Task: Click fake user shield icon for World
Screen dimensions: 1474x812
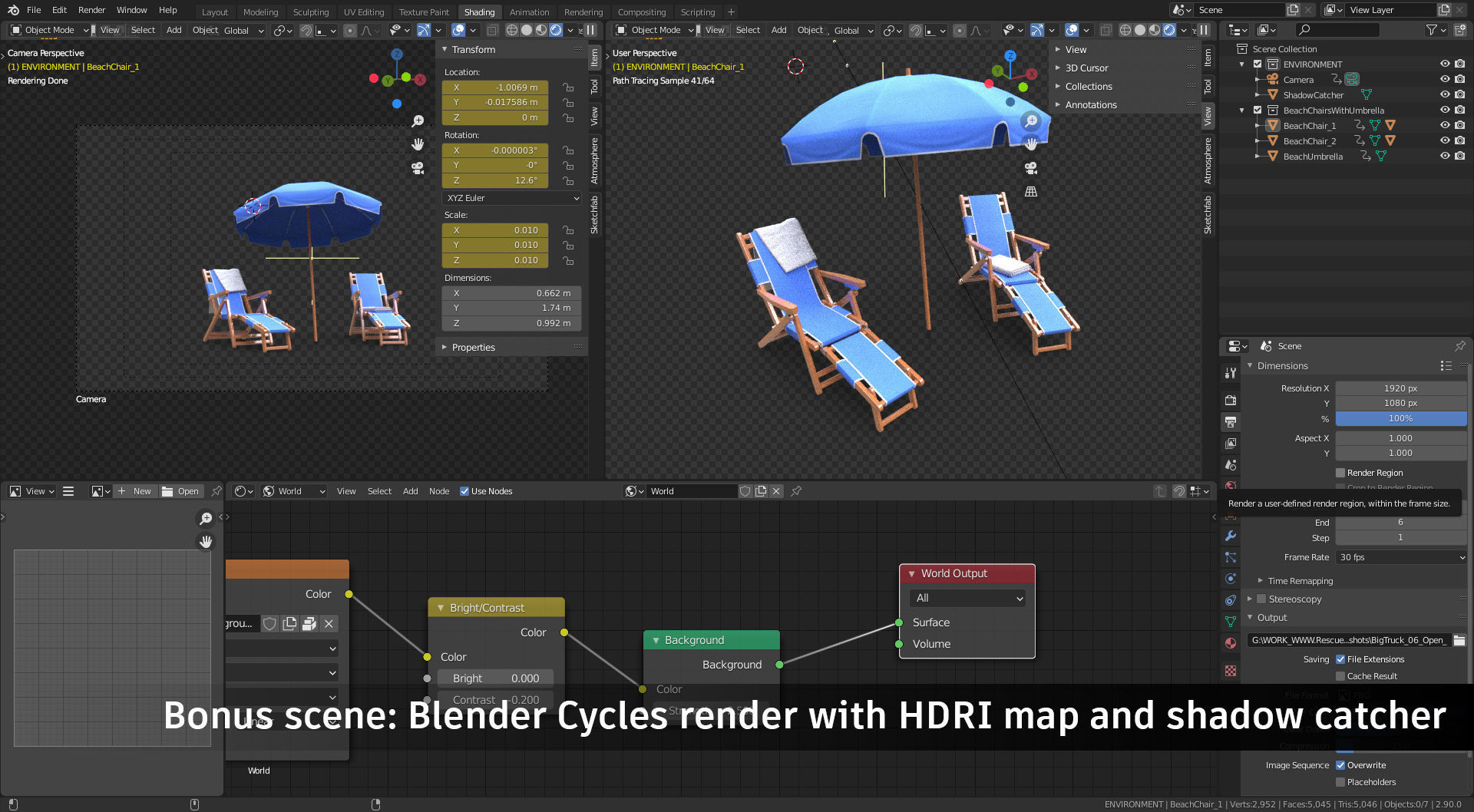Action: 745,491
